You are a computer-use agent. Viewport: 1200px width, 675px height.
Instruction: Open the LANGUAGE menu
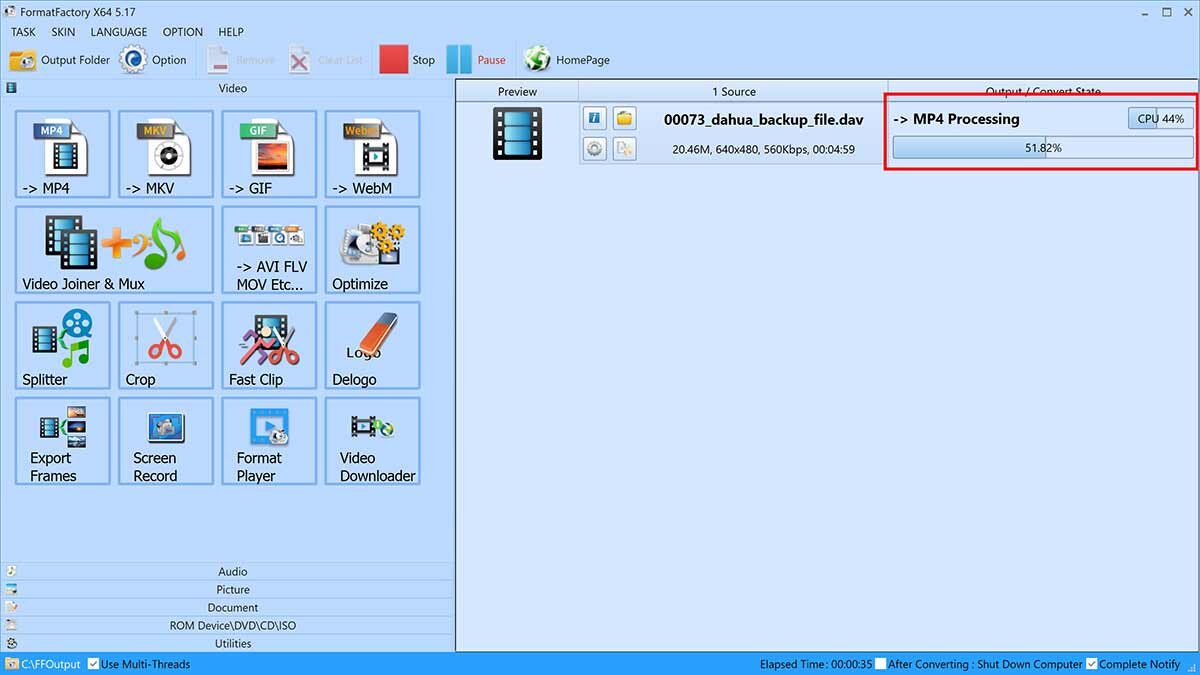pos(118,32)
